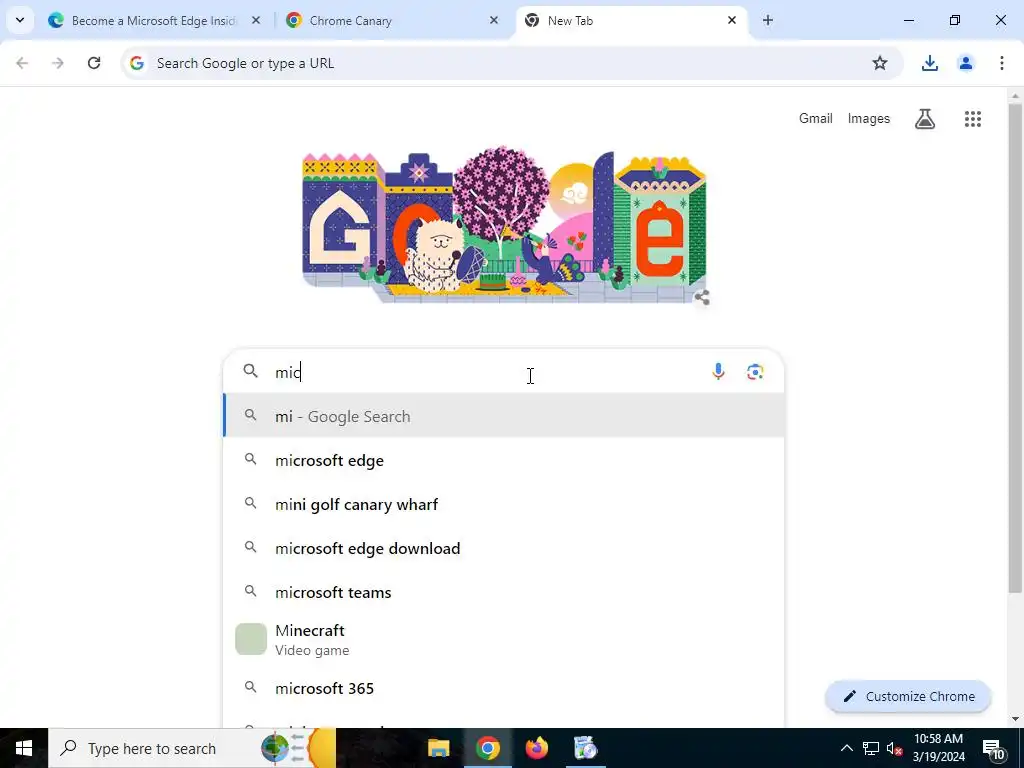Bookmark this tab with the star icon

tap(880, 63)
